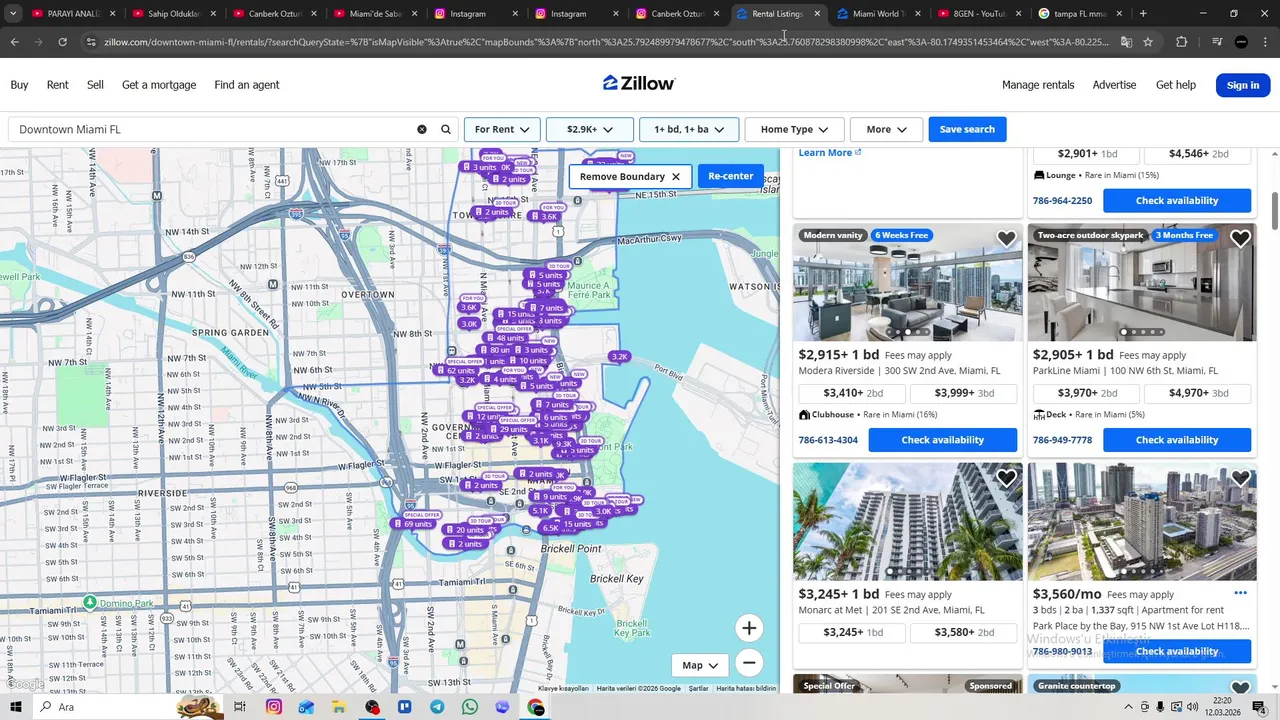This screenshot has height=720, width=1280.
Task: Open the Rent menu
Action: coord(58,85)
